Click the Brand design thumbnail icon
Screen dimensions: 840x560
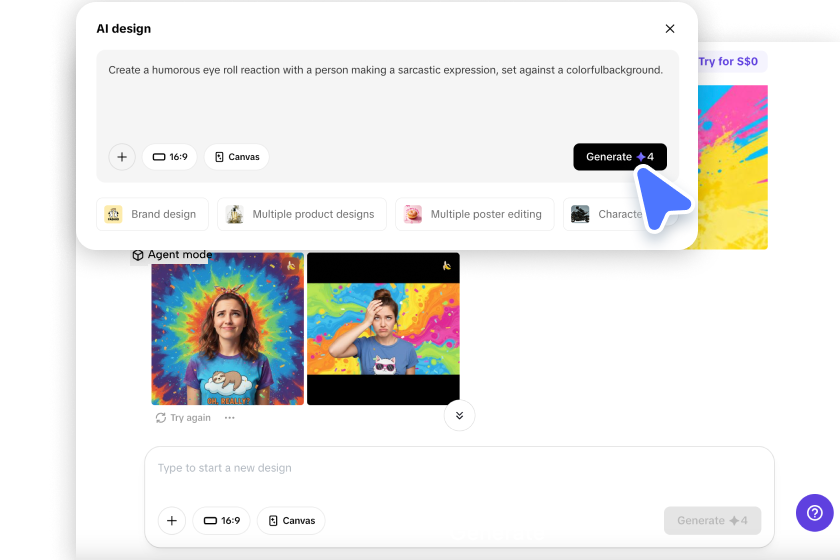coord(113,214)
